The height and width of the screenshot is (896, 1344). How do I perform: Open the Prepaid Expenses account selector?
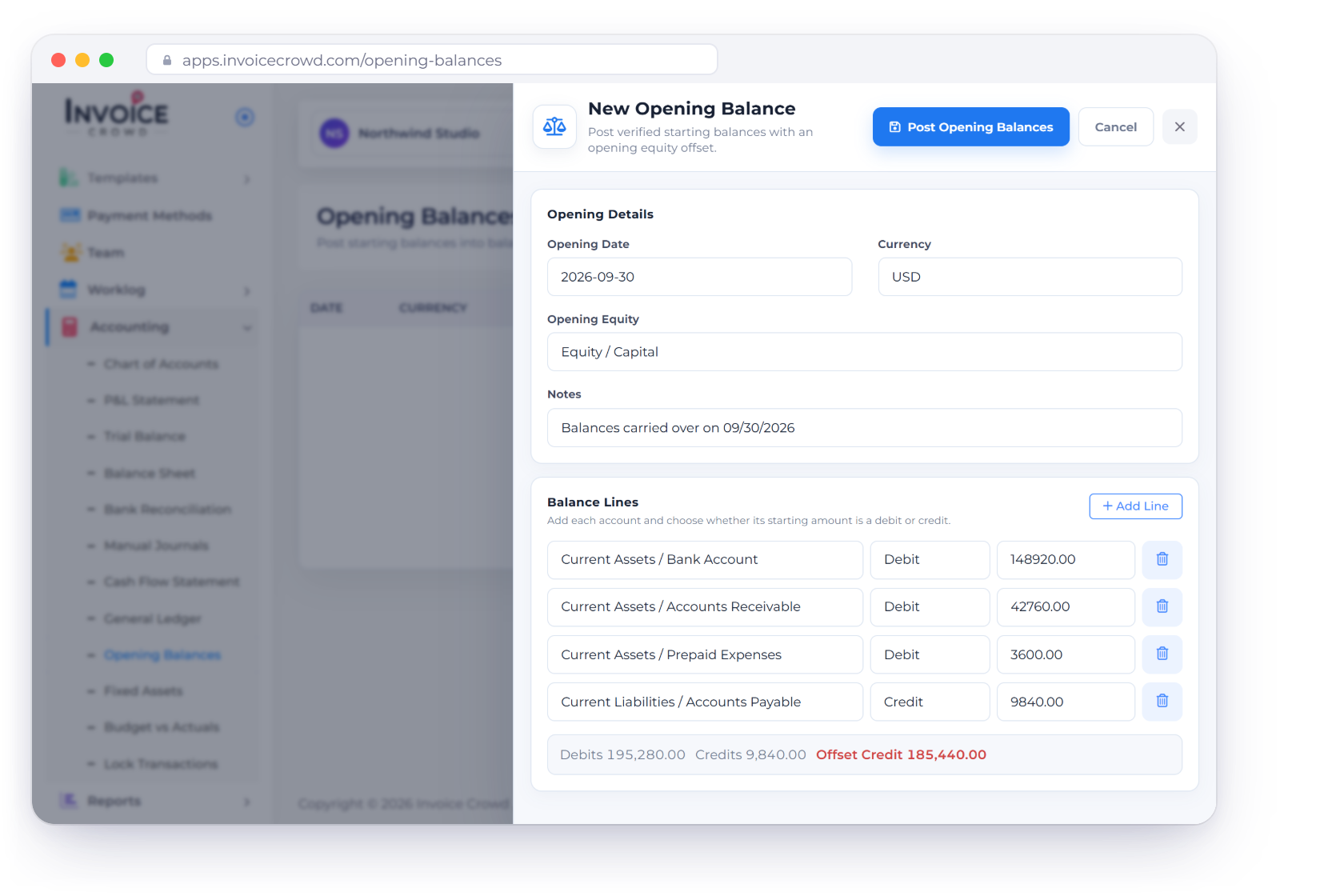[705, 654]
